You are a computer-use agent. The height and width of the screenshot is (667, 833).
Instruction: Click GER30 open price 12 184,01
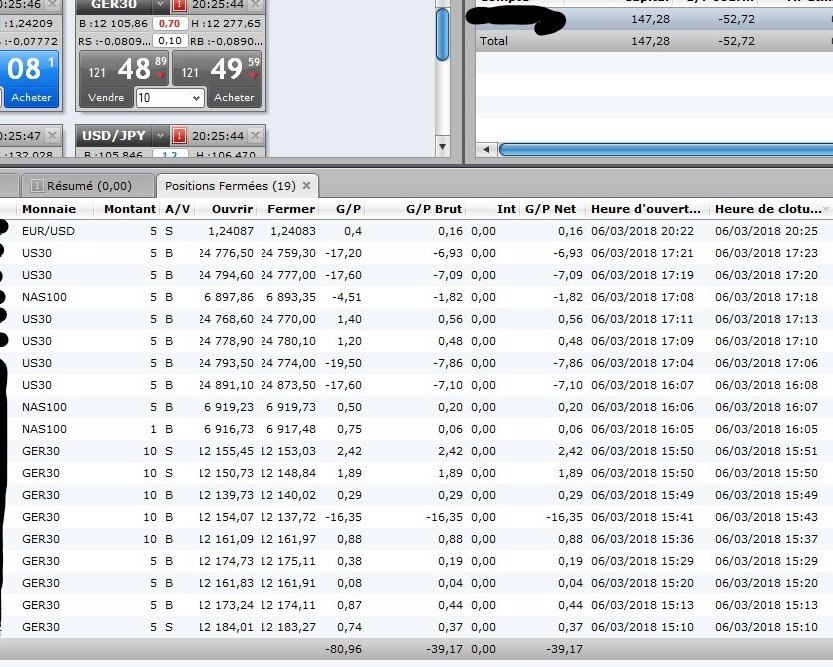coord(227,627)
